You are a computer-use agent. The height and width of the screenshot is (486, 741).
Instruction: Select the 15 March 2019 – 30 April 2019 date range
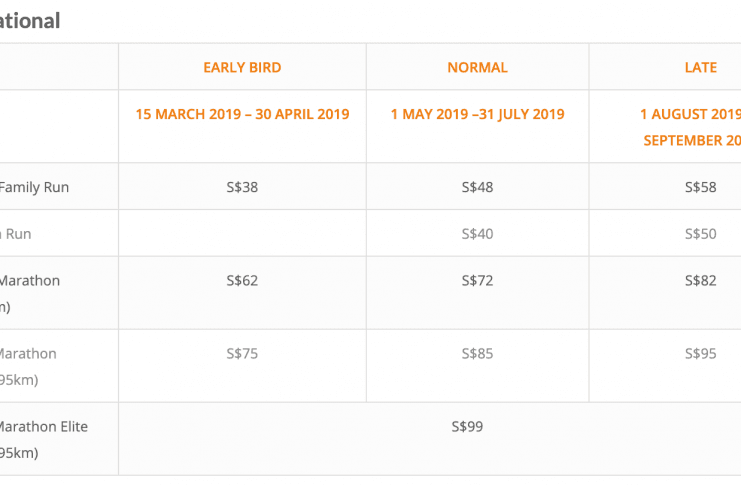tap(242, 114)
